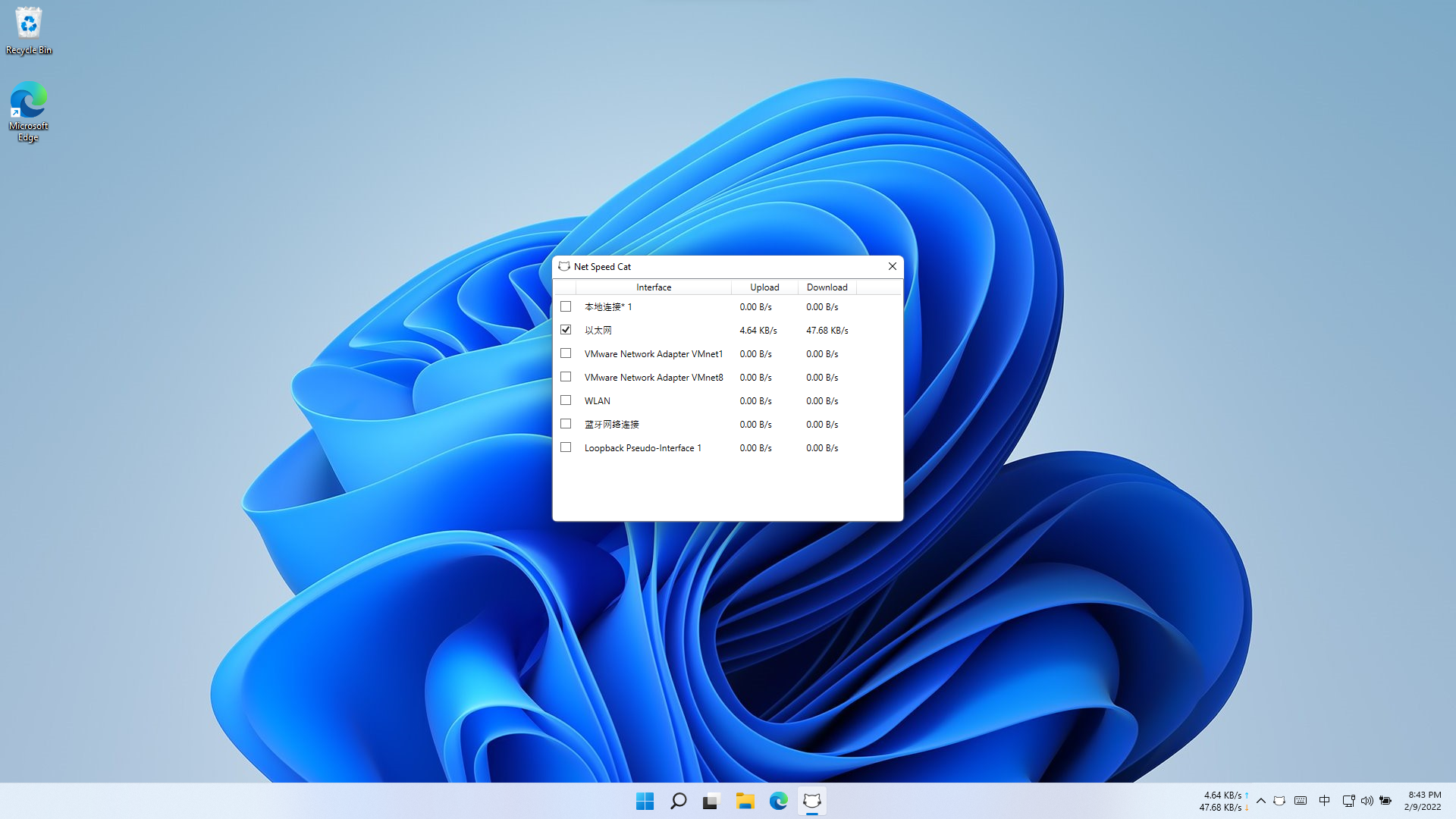Enable the WLAN interface checkbox
The height and width of the screenshot is (819, 1456).
[566, 400]
